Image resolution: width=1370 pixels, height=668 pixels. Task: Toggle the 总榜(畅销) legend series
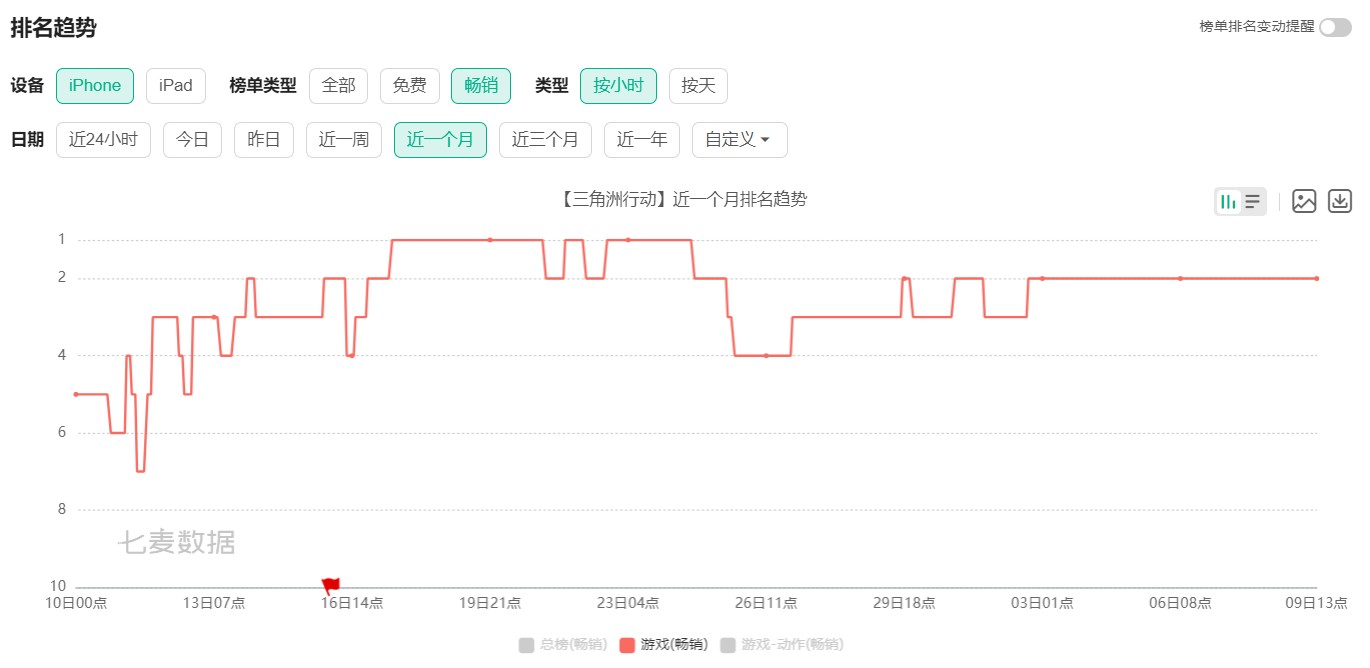tap(563, 645)
